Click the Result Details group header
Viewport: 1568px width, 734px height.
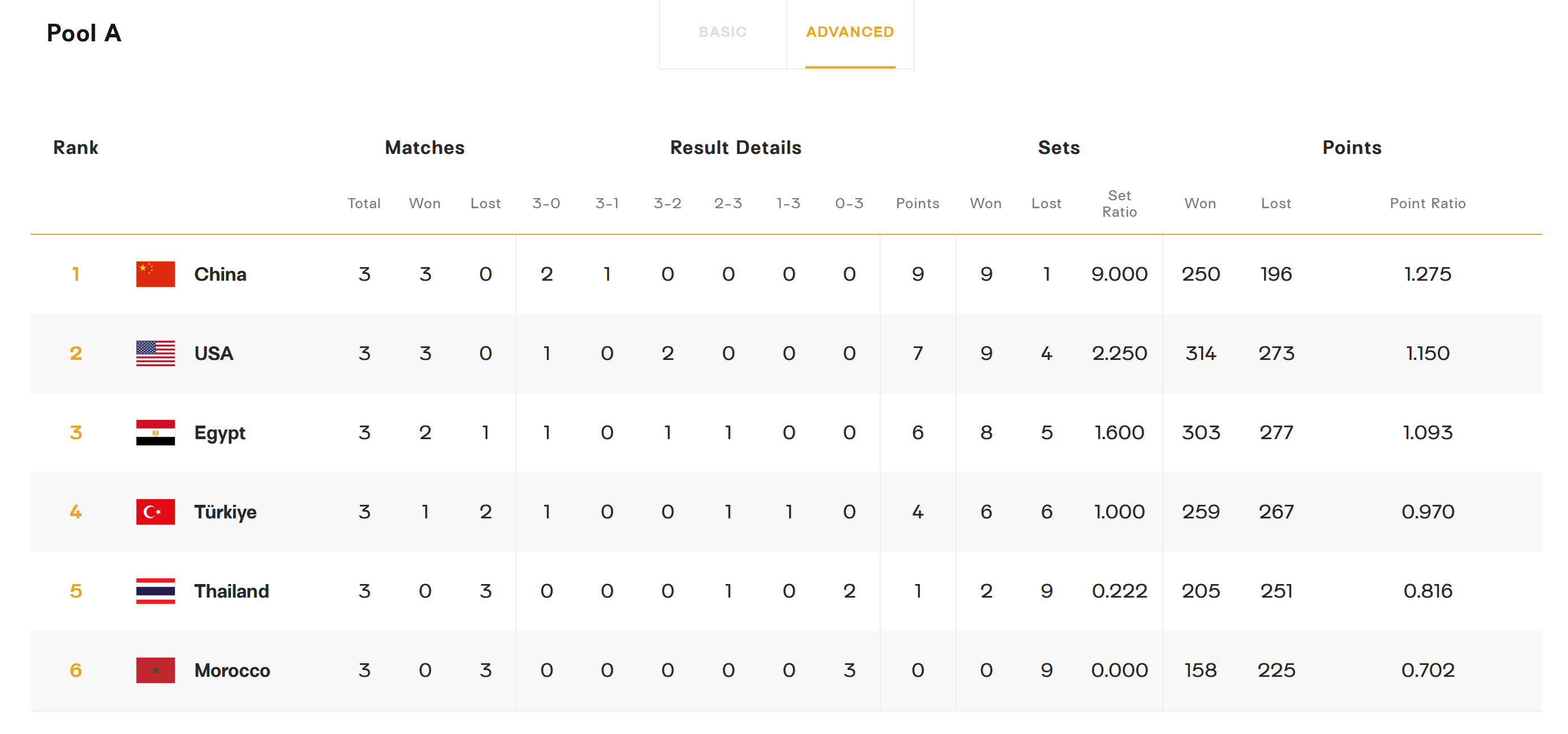point(735,147)
